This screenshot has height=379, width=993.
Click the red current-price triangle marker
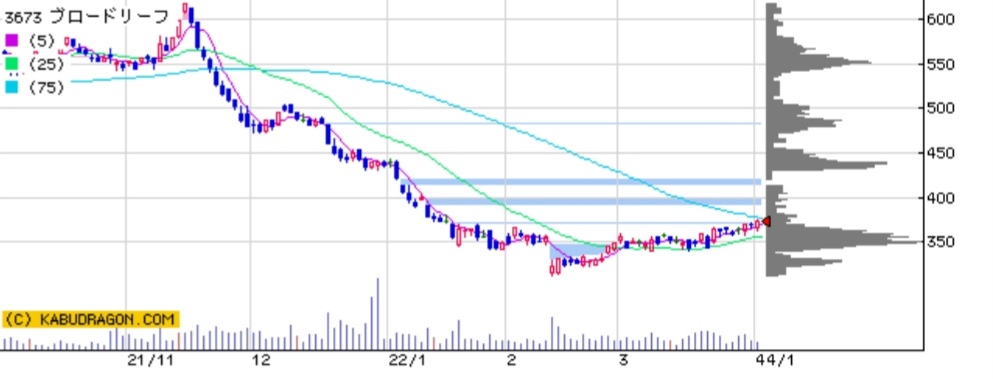(x=766, y=221)
